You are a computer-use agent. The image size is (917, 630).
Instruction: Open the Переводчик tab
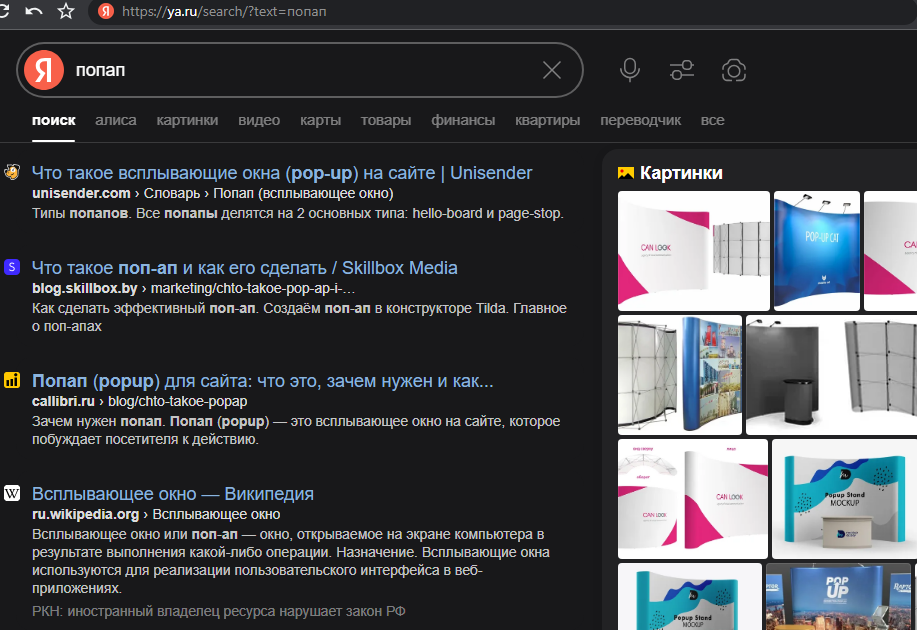[x=640, y=120]
